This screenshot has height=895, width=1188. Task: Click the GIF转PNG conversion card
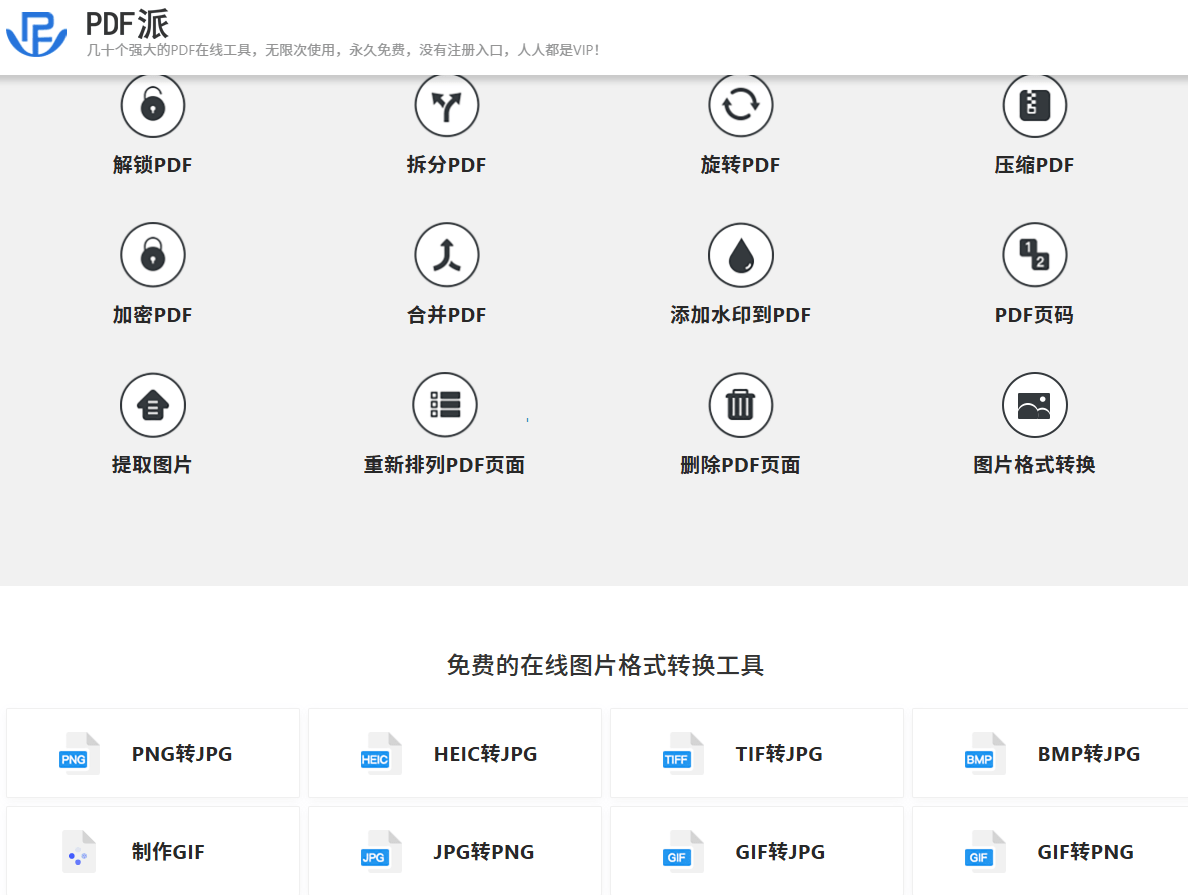click(x=1048, y=851)
